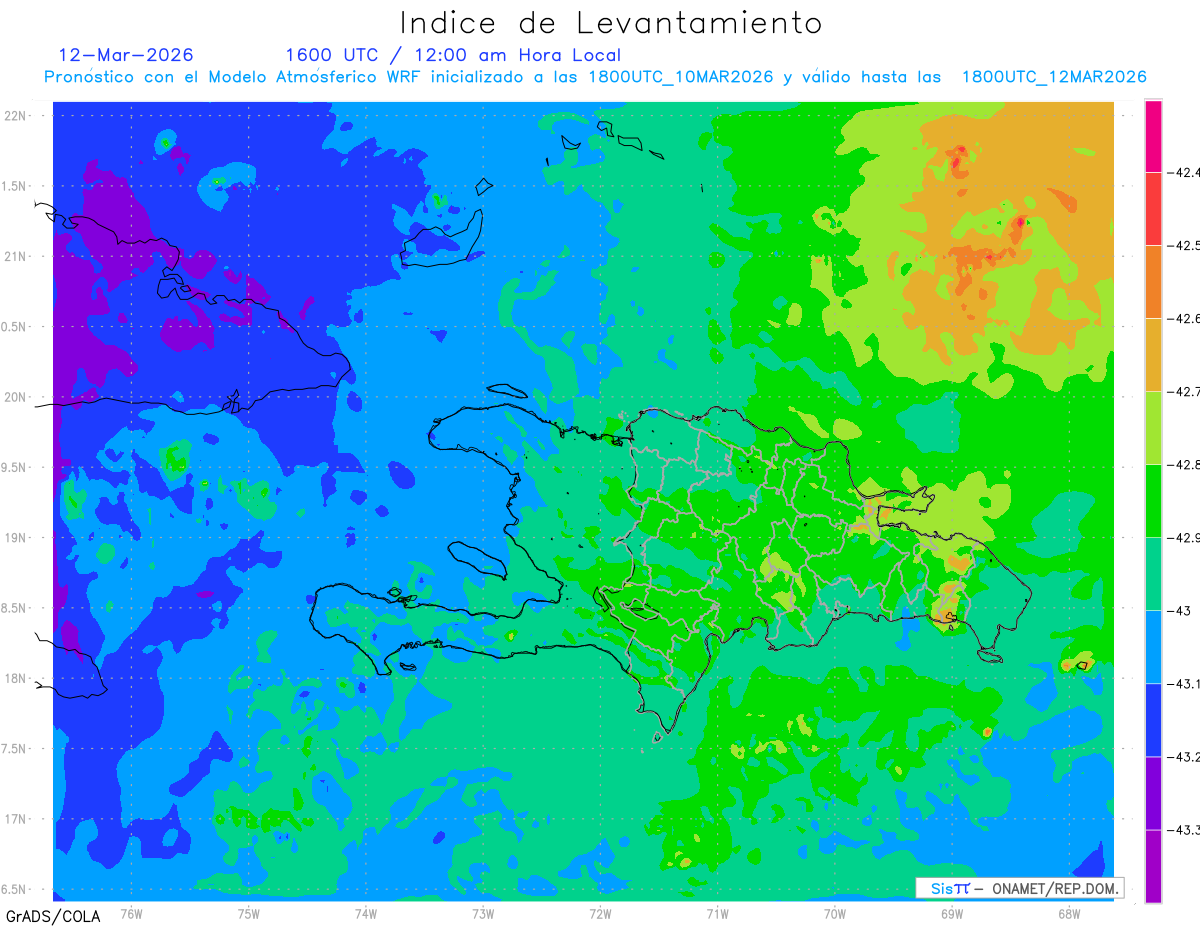The height and width of the screenshot is (927, 1200).
Task: Click the title 'Indice de Levantamiento'
Action: tap(611, 23)
